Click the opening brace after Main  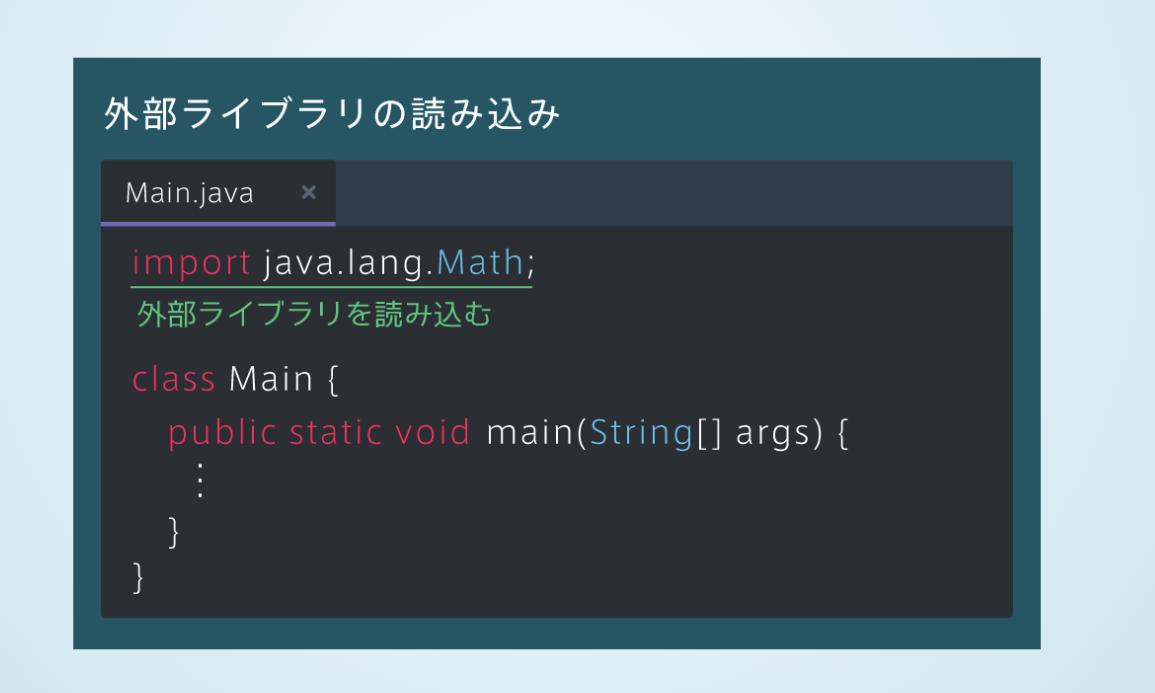(x=333, y=380)
